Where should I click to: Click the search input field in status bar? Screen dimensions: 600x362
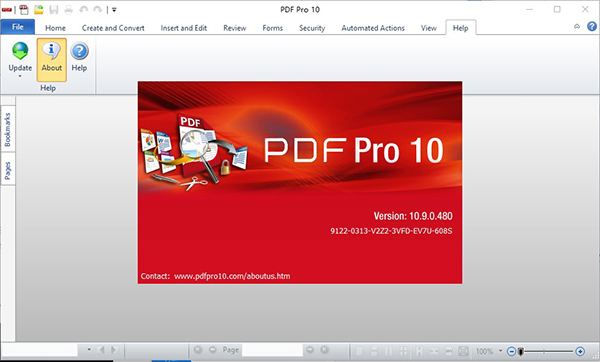(x=40, y=350)
